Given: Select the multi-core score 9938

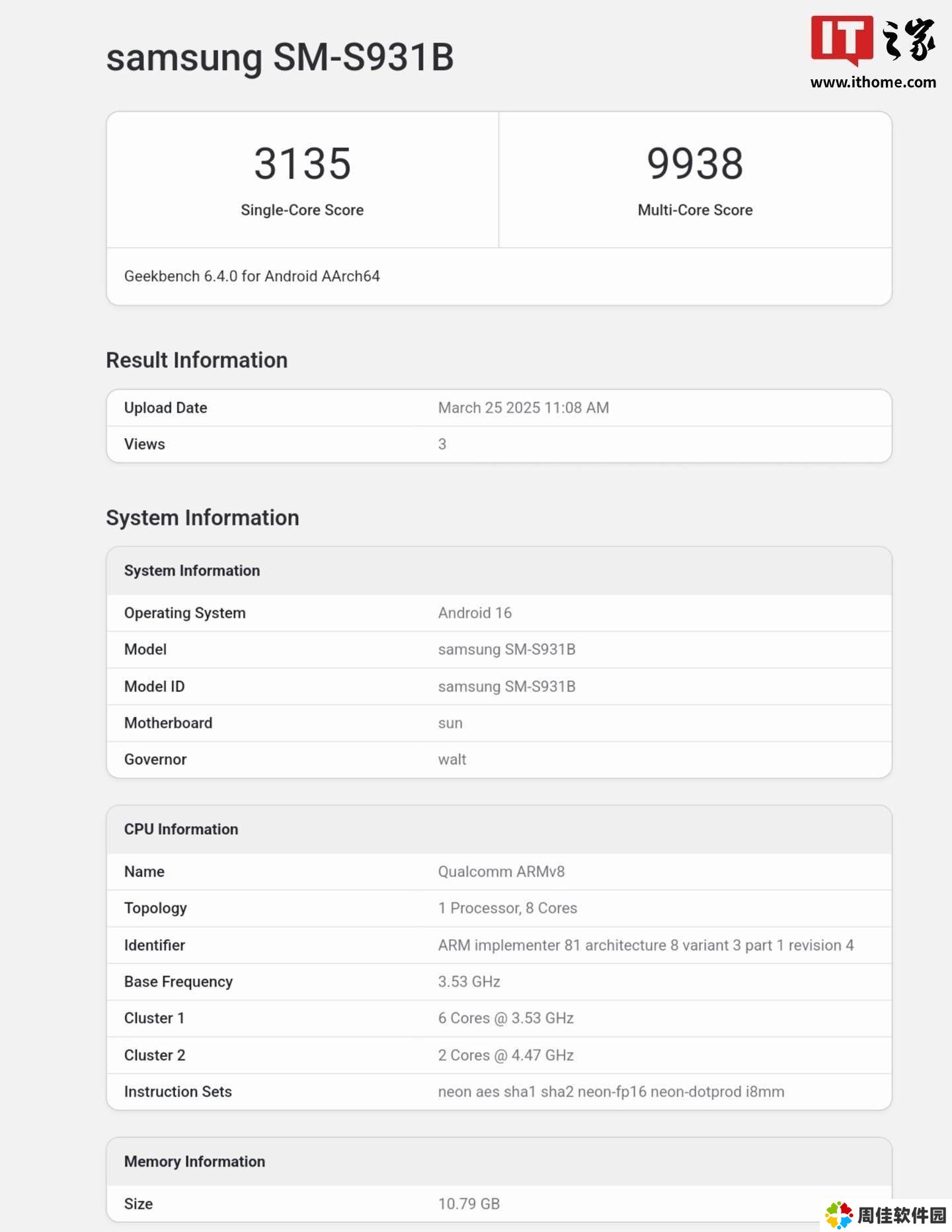Looking at the screenshot, I should pyautogui.click(x=695, y=163).
